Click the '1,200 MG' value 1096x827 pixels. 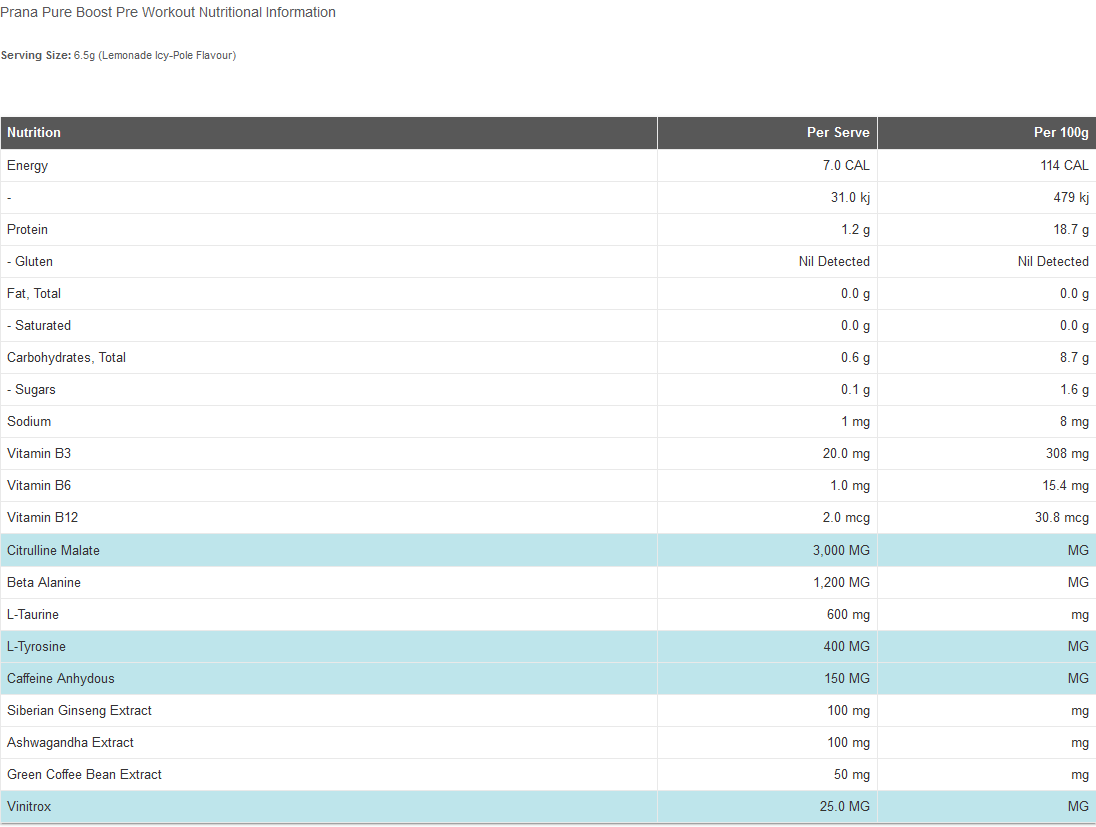(x=842, y=583)
